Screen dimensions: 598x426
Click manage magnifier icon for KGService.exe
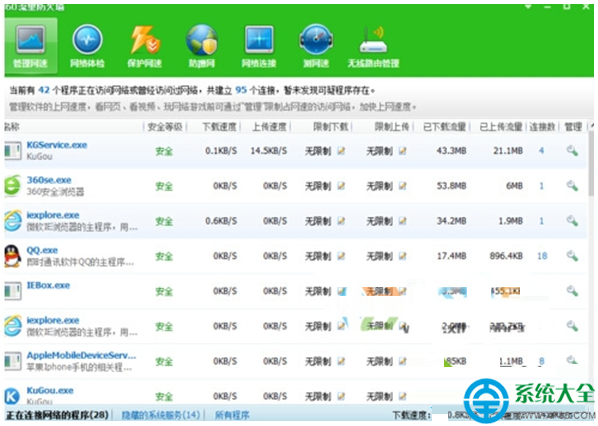(x=572, y=151)
